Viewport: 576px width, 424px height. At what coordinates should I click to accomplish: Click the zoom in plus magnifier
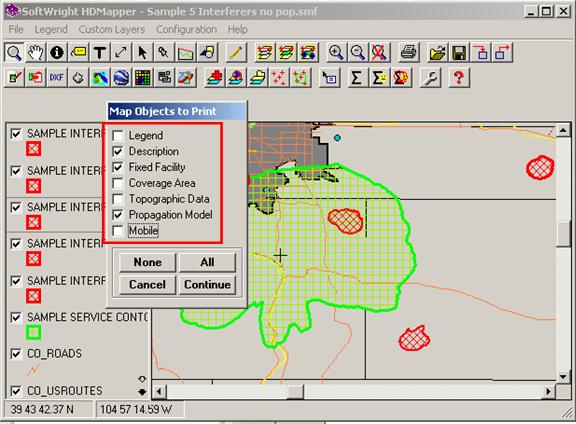336,53
